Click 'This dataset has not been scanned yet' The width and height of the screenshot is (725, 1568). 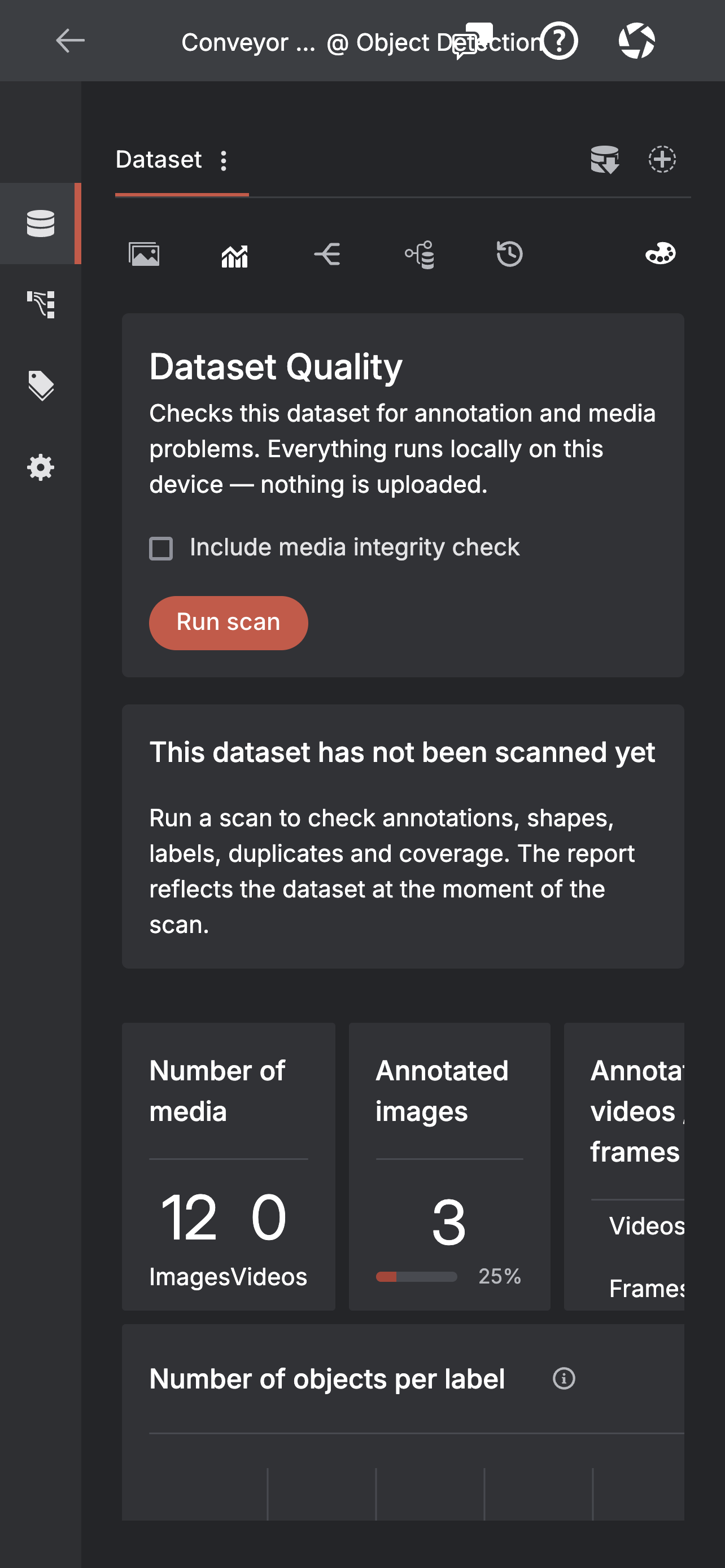402,752
